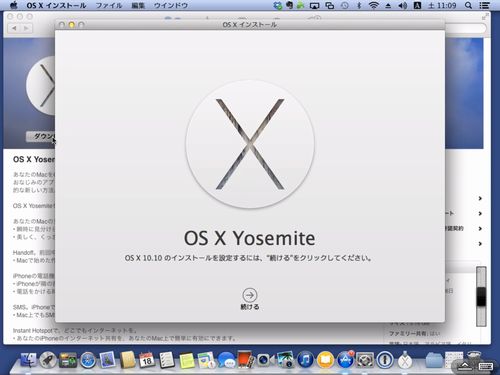Open App Store icon with badge in the Dock

coord(345,360)
